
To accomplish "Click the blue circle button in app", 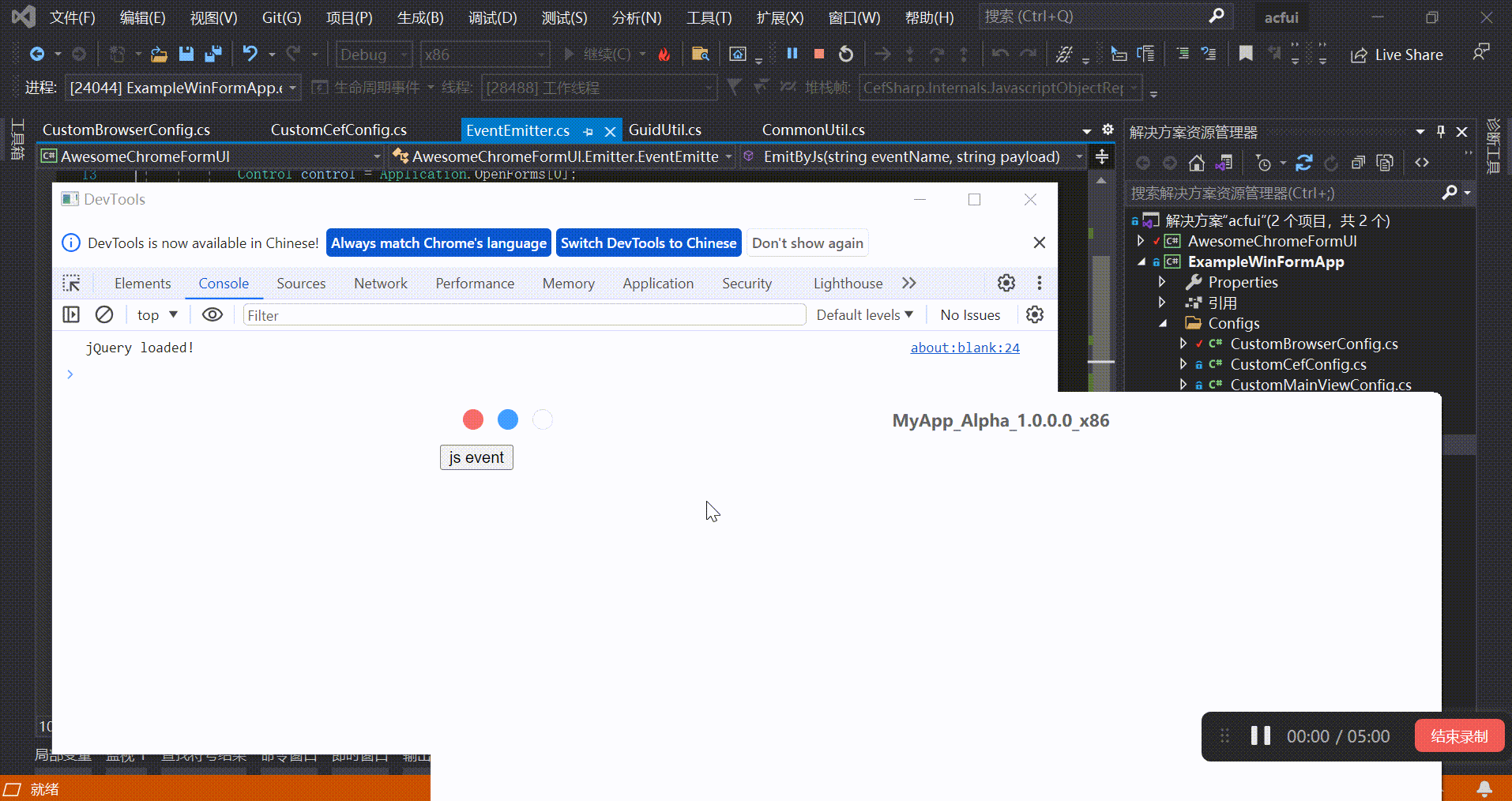I will tap(508, 419).
